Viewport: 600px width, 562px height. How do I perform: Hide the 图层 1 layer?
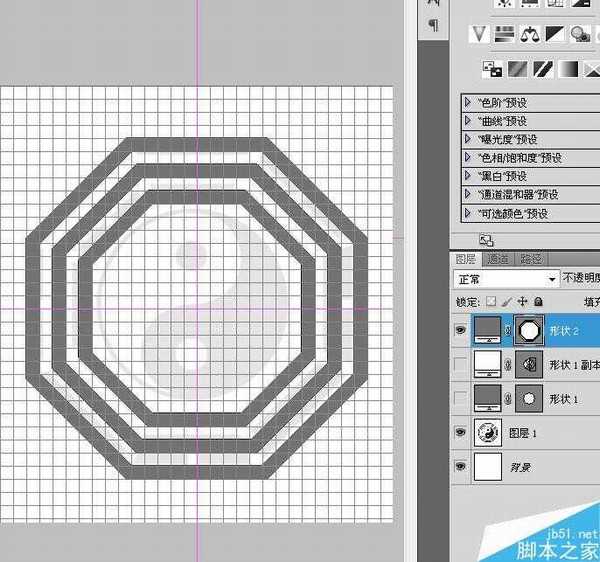(x=460, y=432)
